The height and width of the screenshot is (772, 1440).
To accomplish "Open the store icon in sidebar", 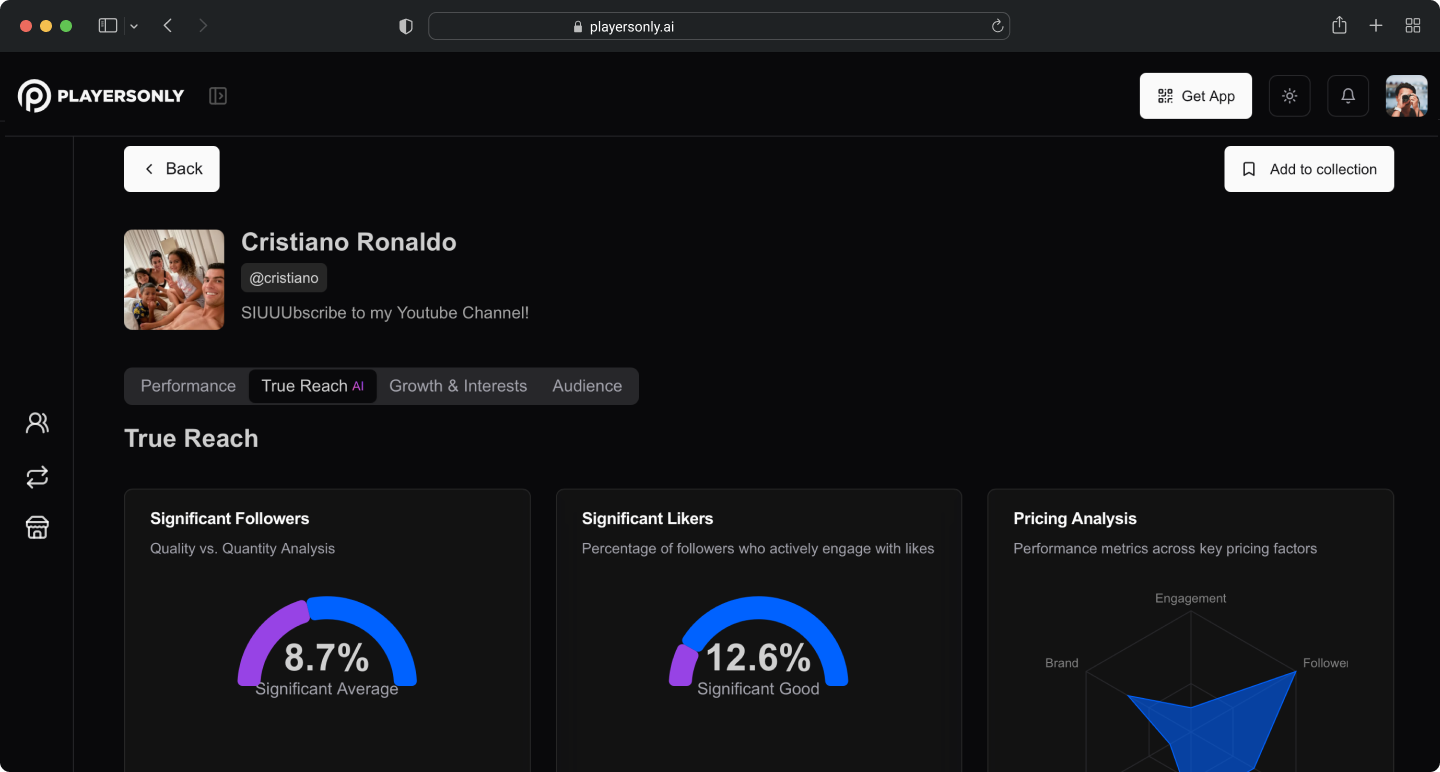I will point(37,527).
